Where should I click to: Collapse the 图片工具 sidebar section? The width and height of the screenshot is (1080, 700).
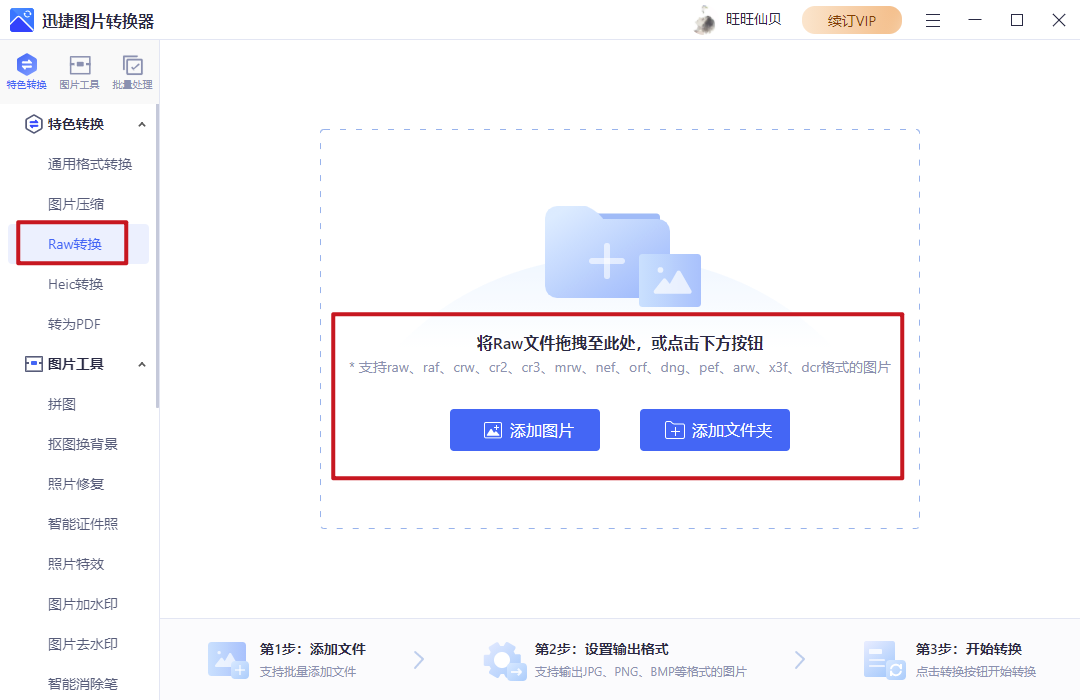point(142,363)
